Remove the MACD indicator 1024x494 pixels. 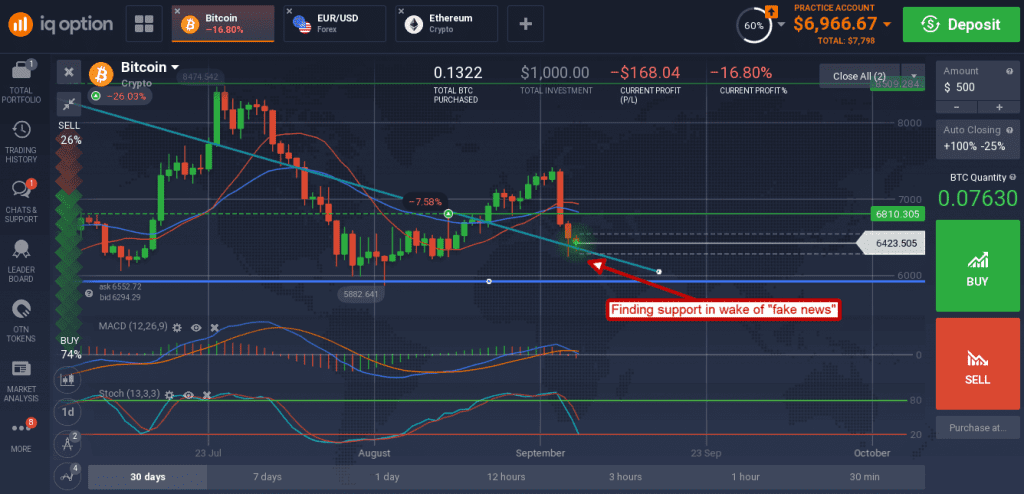point(214,326)
